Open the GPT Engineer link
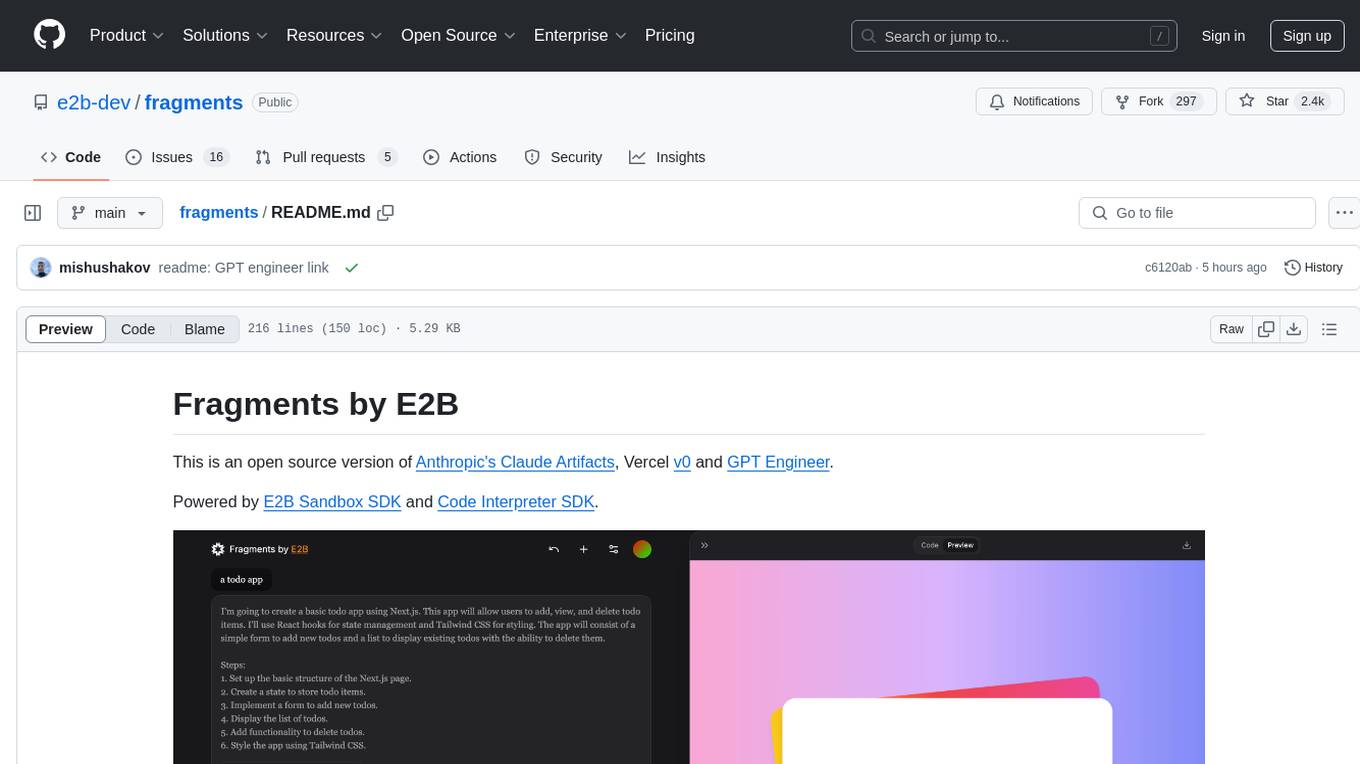This screenshot has width=1360, height=764. click(778, 462)
